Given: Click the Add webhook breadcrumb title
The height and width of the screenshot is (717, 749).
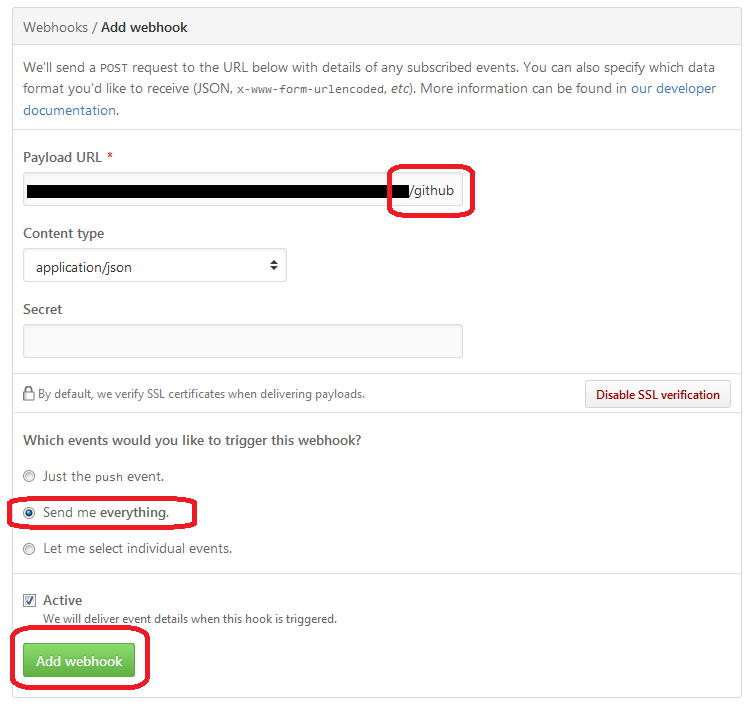Looking at the screenshot, I should [144, 28].
